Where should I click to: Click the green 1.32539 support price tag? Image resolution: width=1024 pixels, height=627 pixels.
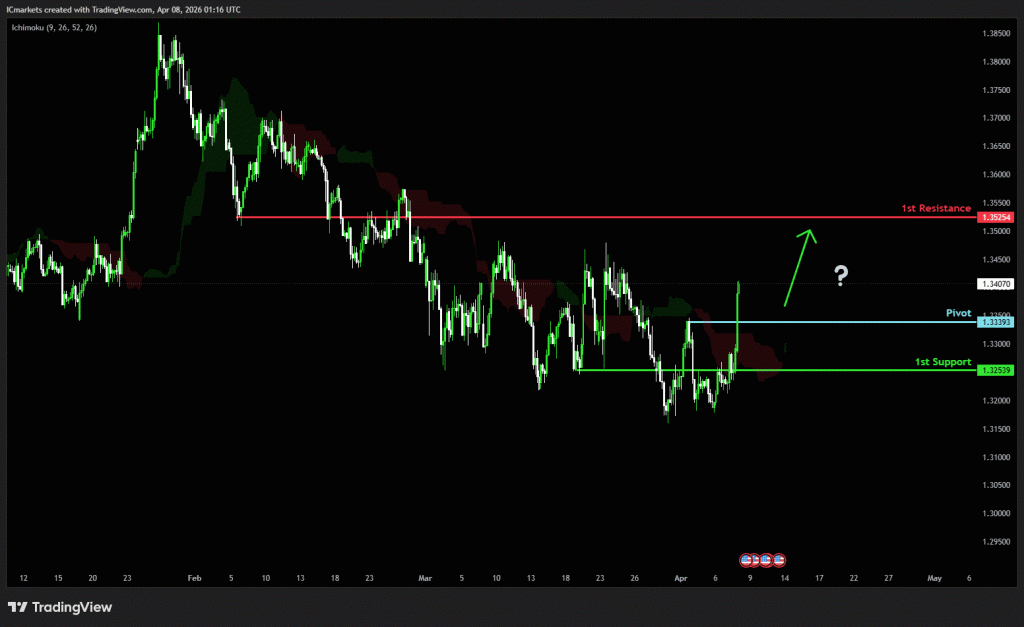(997, 370)
